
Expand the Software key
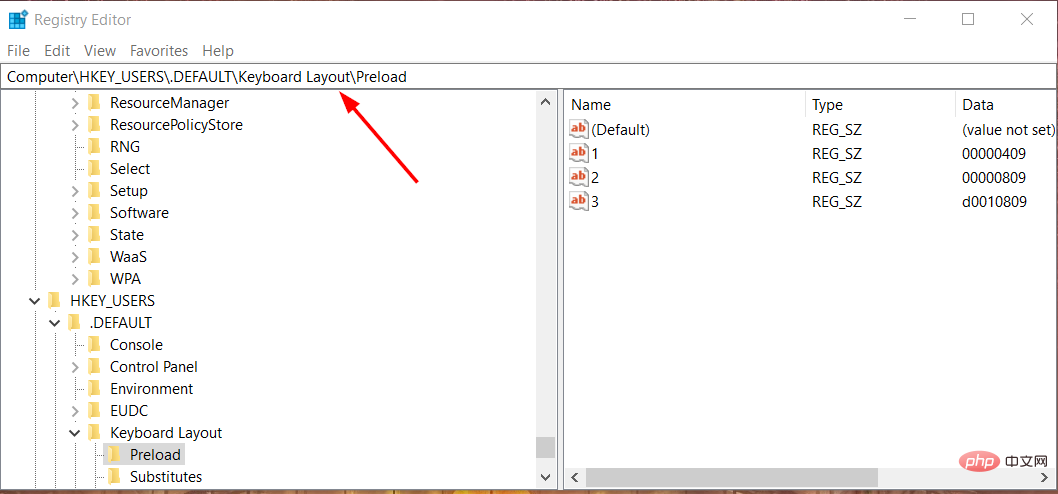(75, 213)
